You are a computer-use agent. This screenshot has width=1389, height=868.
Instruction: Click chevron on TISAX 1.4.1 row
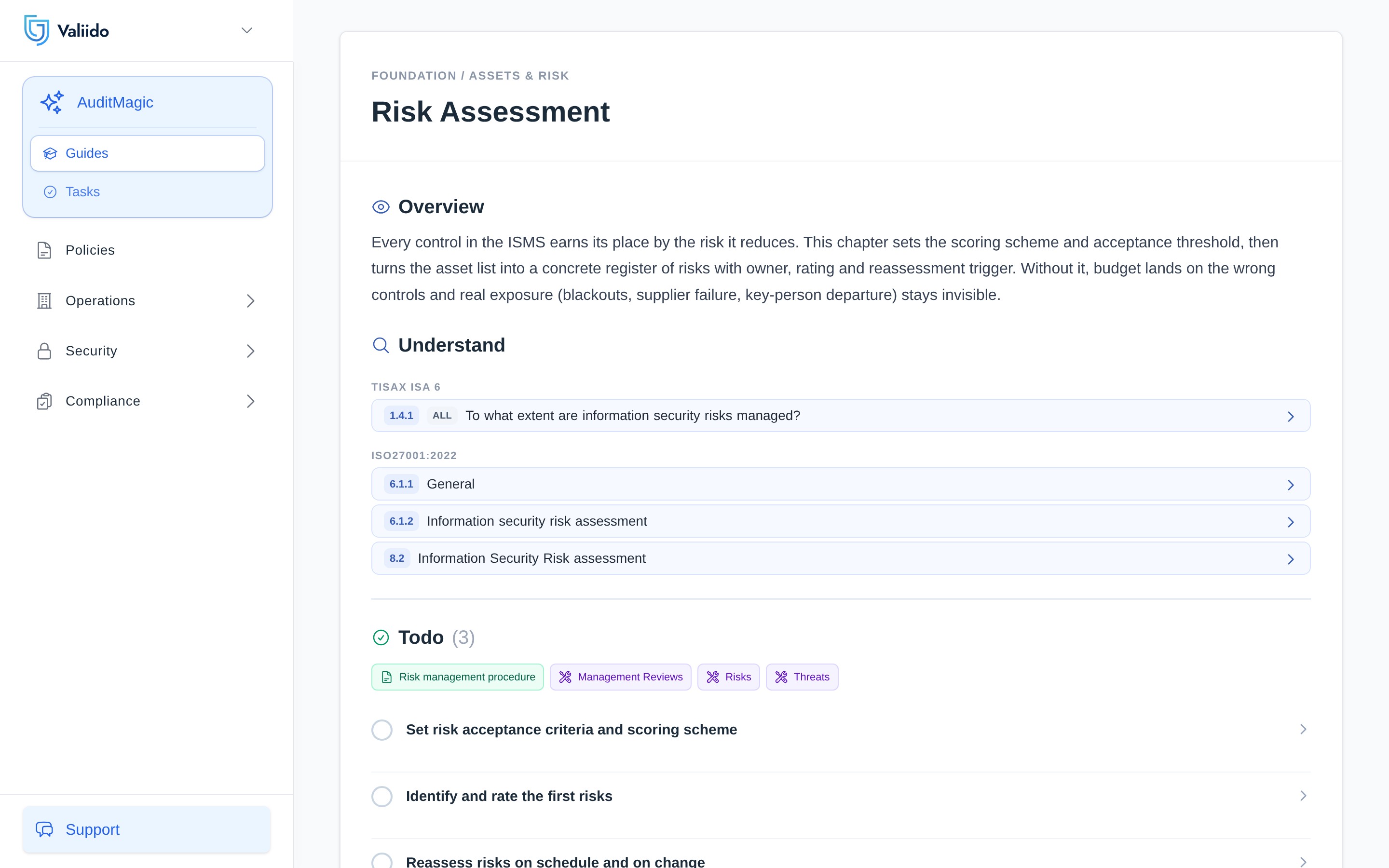(x=1290, y=417)
